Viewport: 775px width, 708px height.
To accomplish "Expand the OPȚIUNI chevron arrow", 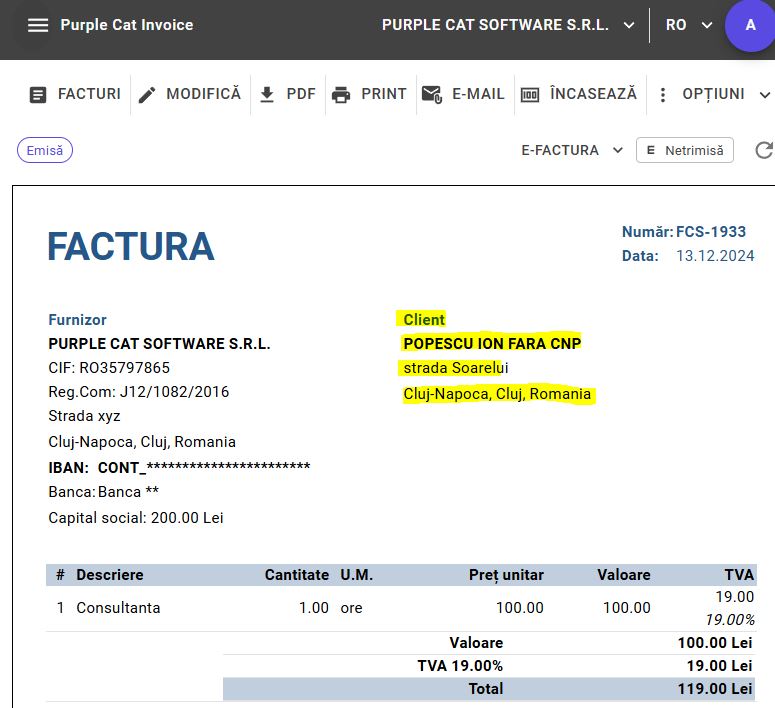I will coord(765,95).
